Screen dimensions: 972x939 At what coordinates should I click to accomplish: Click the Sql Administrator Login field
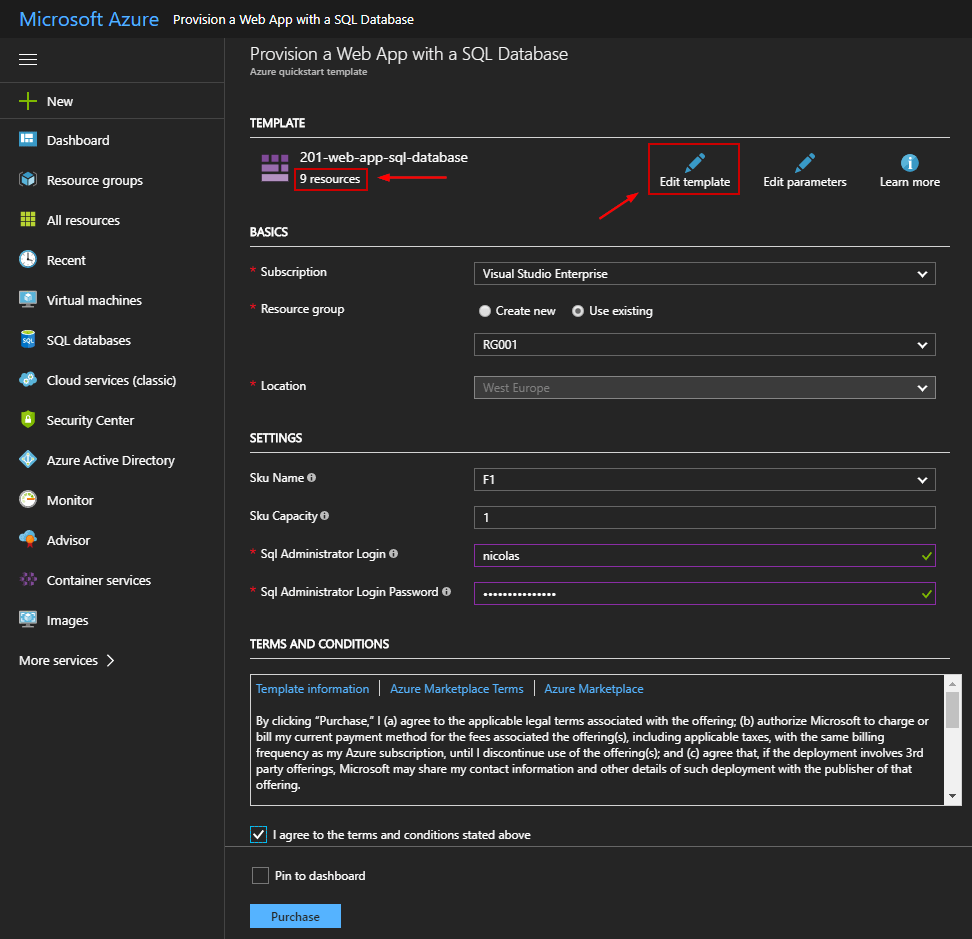704,555
